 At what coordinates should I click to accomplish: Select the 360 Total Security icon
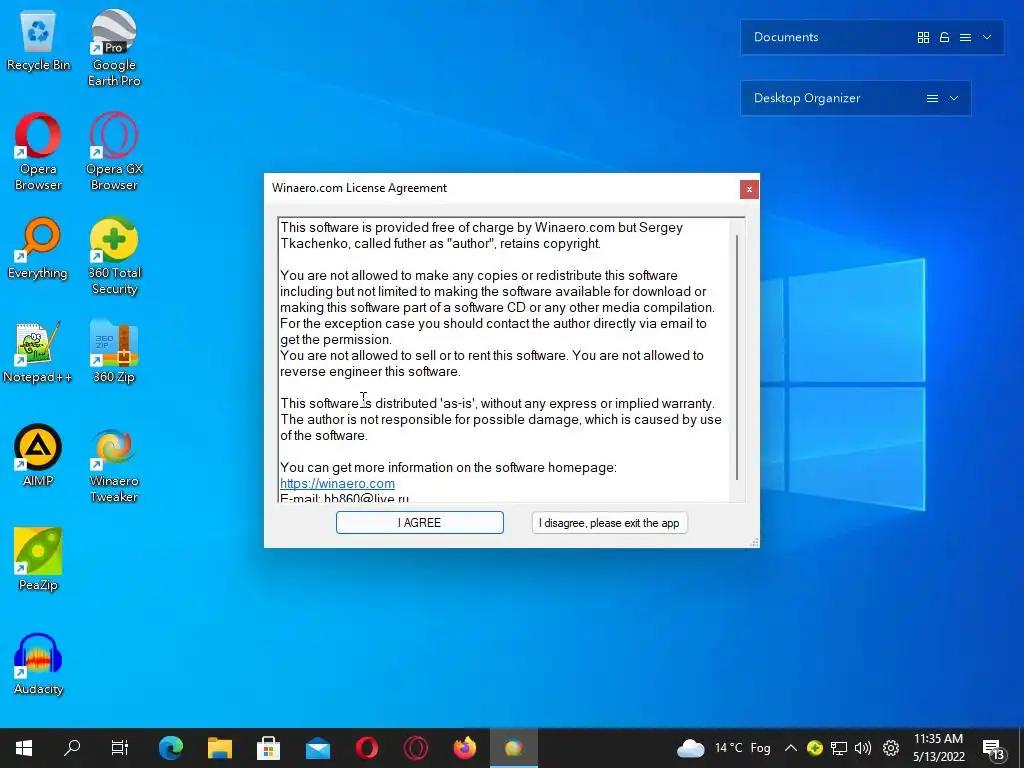(114, 256)
